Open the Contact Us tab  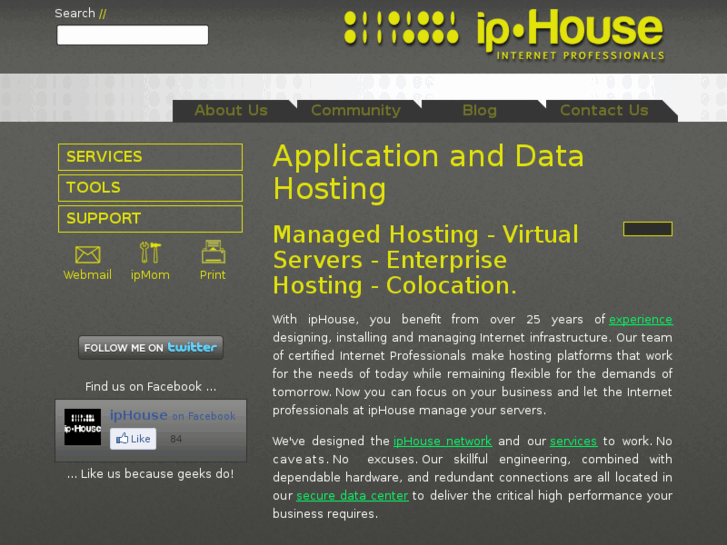604,110
